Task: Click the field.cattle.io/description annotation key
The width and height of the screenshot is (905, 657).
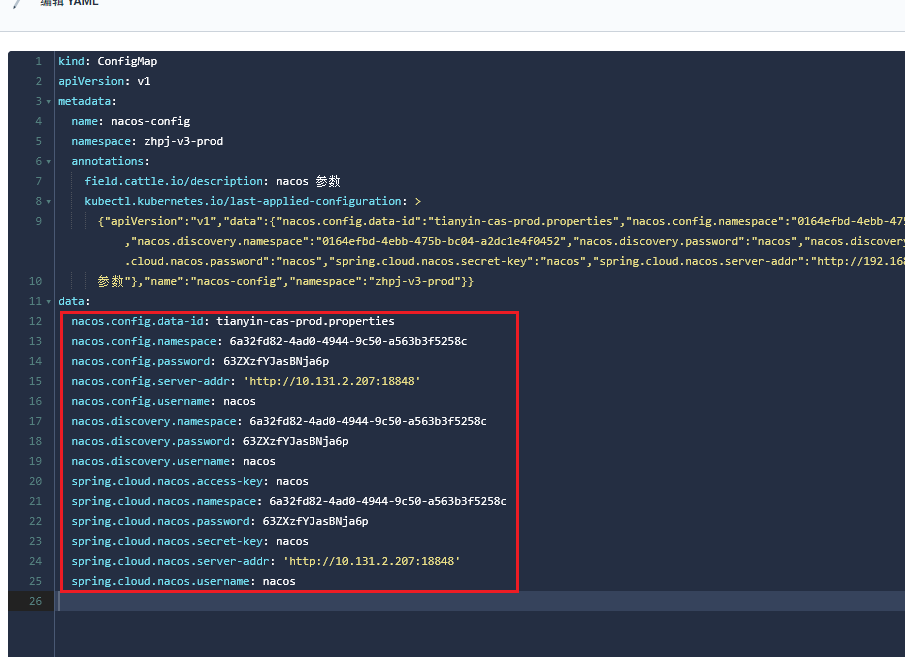Action: click(174, 181)
